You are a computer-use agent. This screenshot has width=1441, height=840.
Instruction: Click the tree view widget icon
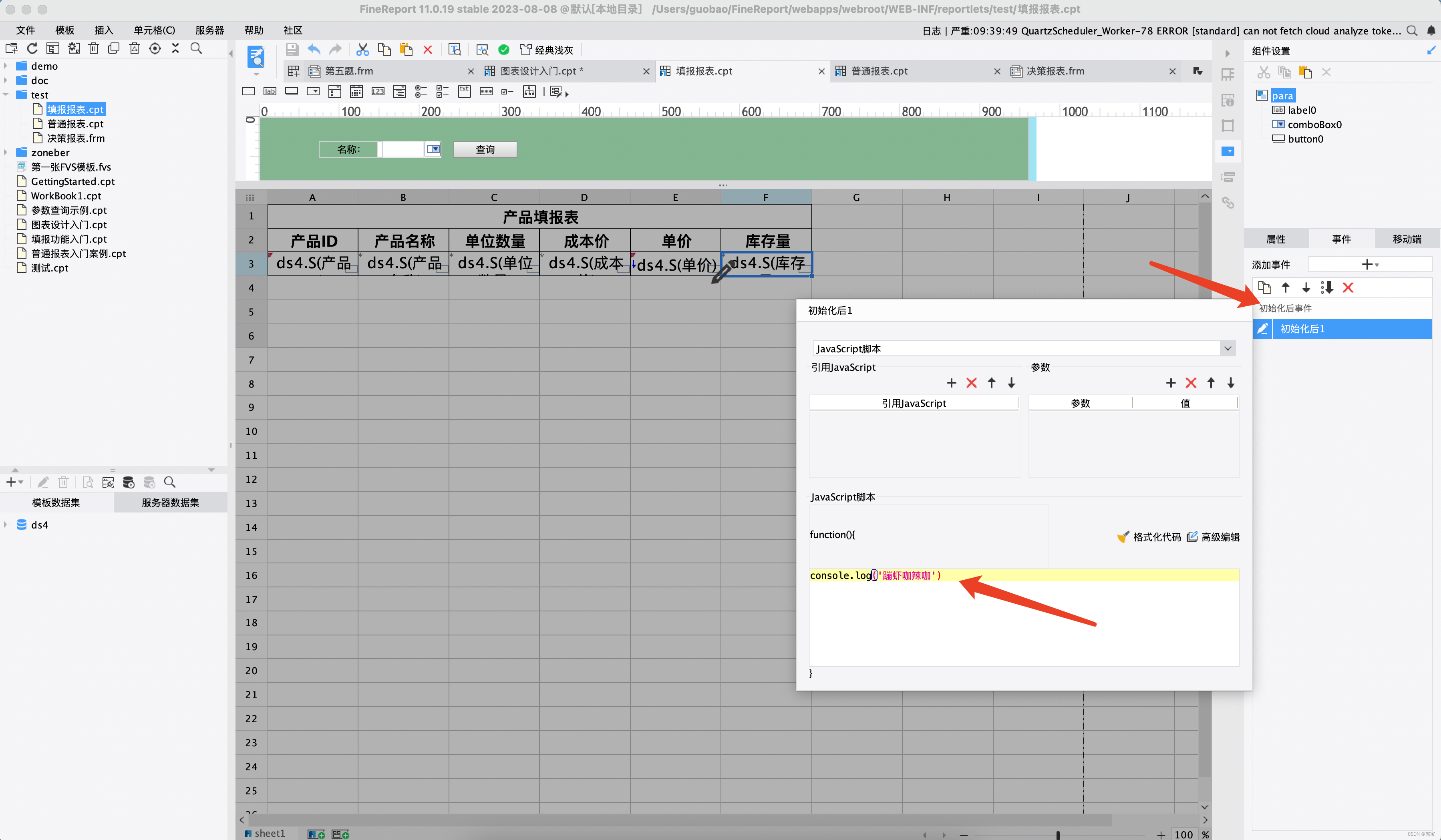coord(529,92)
